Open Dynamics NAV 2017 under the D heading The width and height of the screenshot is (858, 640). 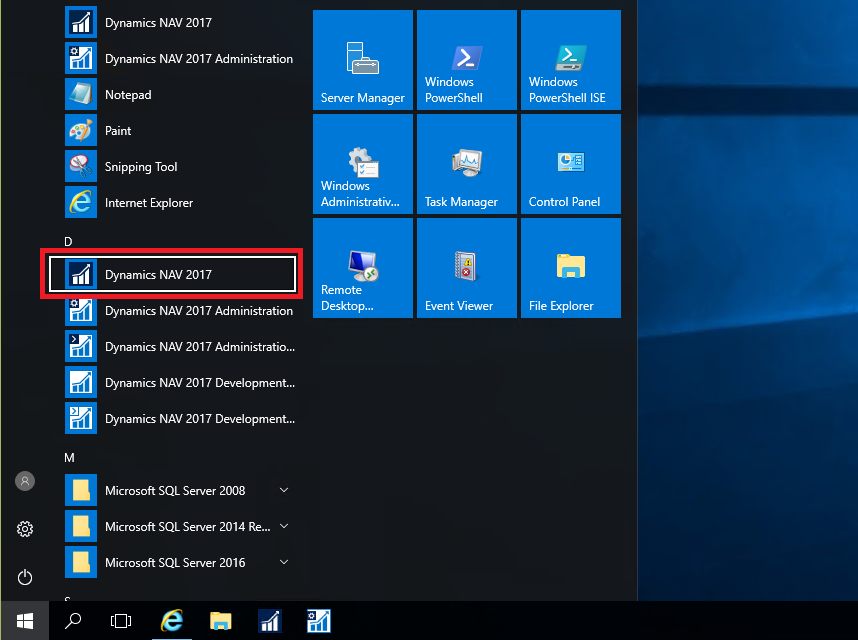click(x=172, y=274)
